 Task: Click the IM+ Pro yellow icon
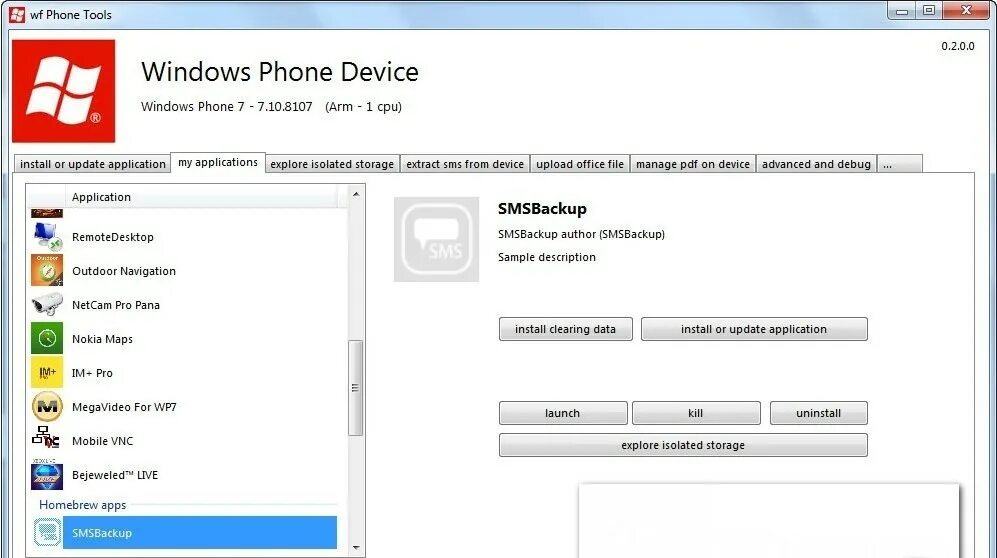click(x=47, y=372)
